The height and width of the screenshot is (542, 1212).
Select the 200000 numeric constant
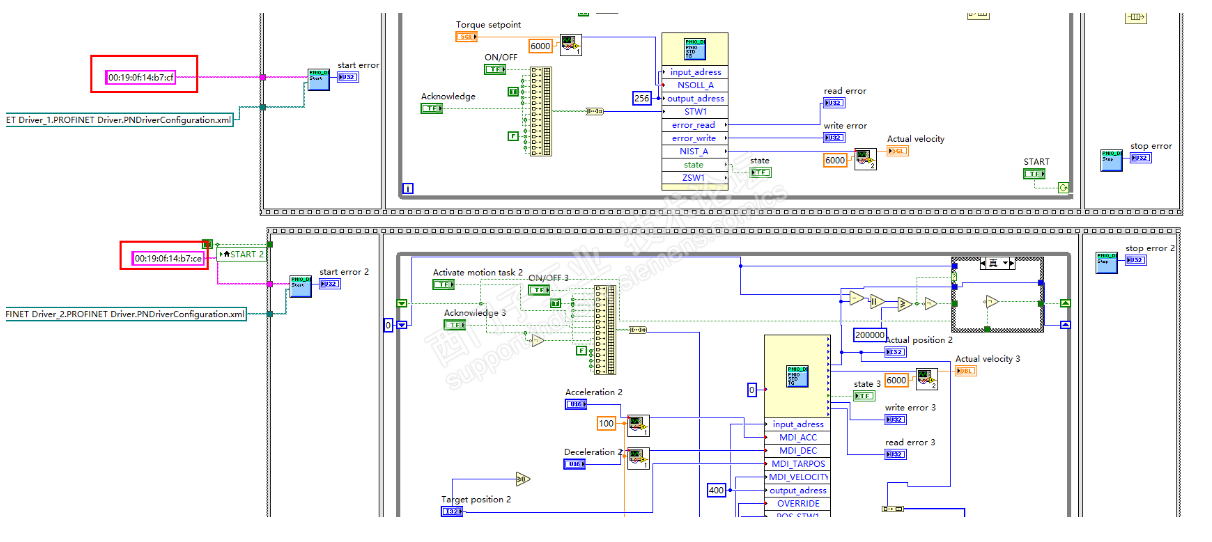click(x=870, y=335)
